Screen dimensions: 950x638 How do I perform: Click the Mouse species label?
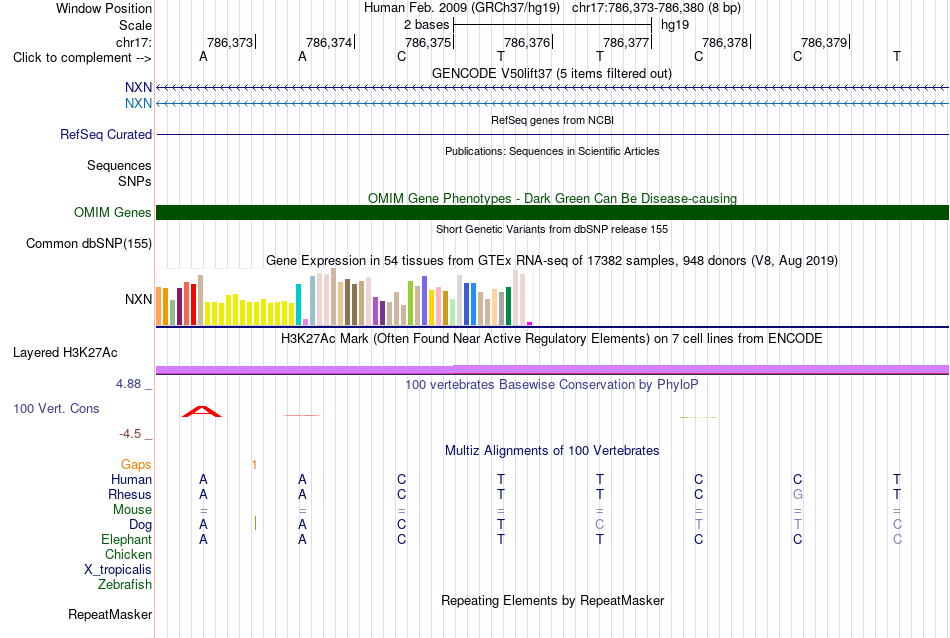tap(132, 510)
